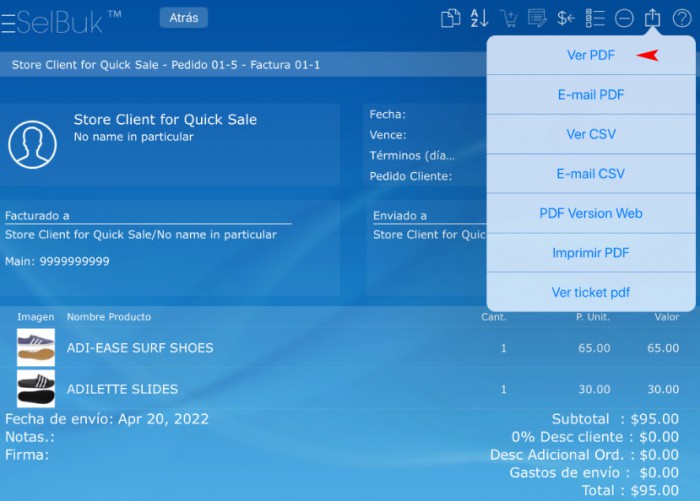Click the ADILETTE SLIDES product image
700x501 pixels.
click(x=36, y=389)
